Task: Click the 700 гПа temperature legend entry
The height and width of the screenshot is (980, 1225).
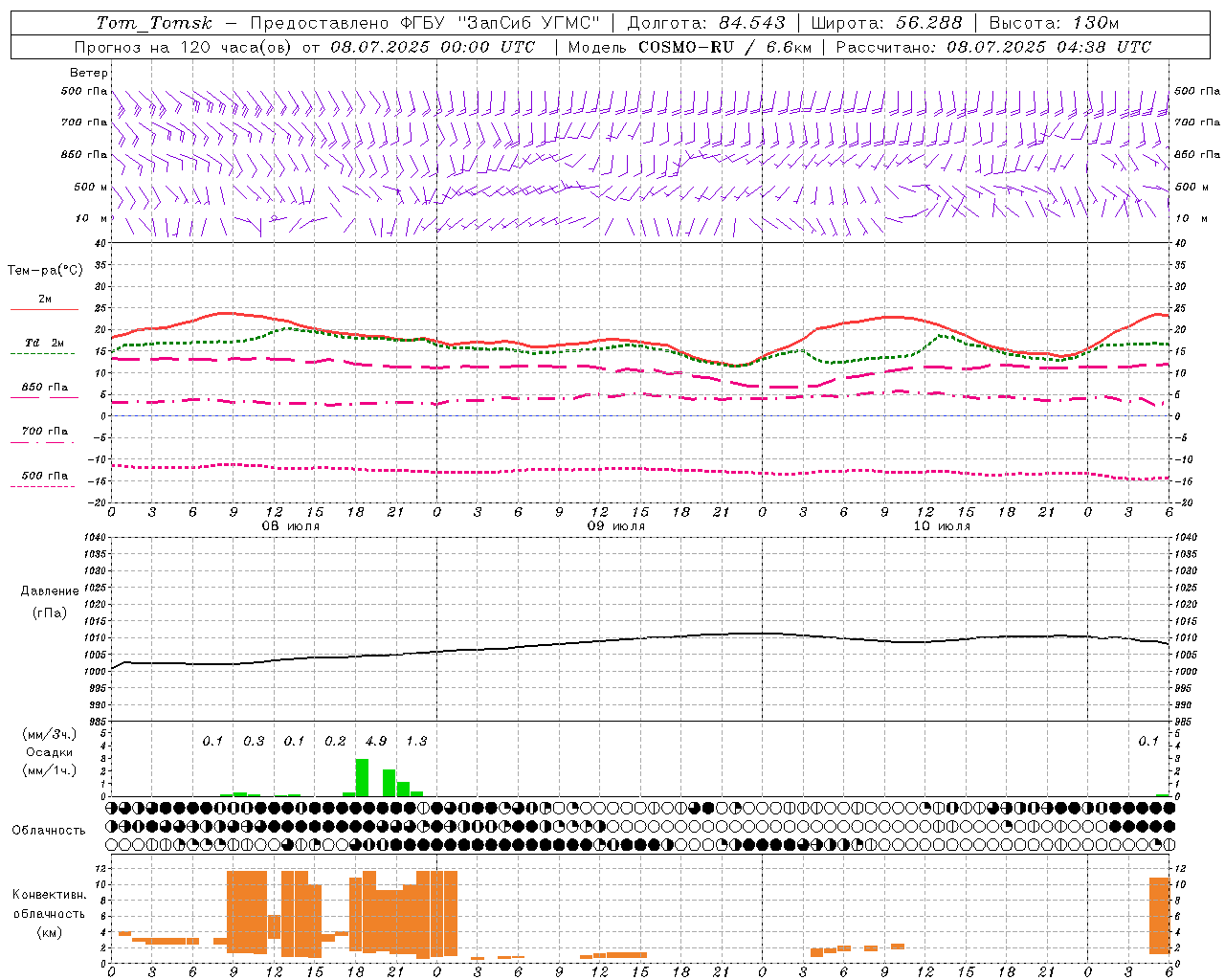Action: point(44,432)
